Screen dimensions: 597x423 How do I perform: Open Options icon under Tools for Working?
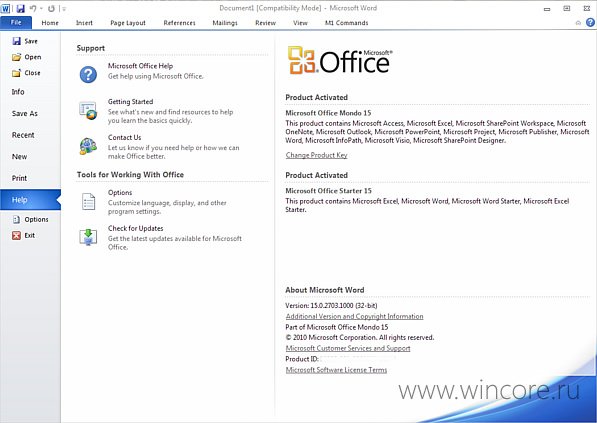[x=88, y=201]
